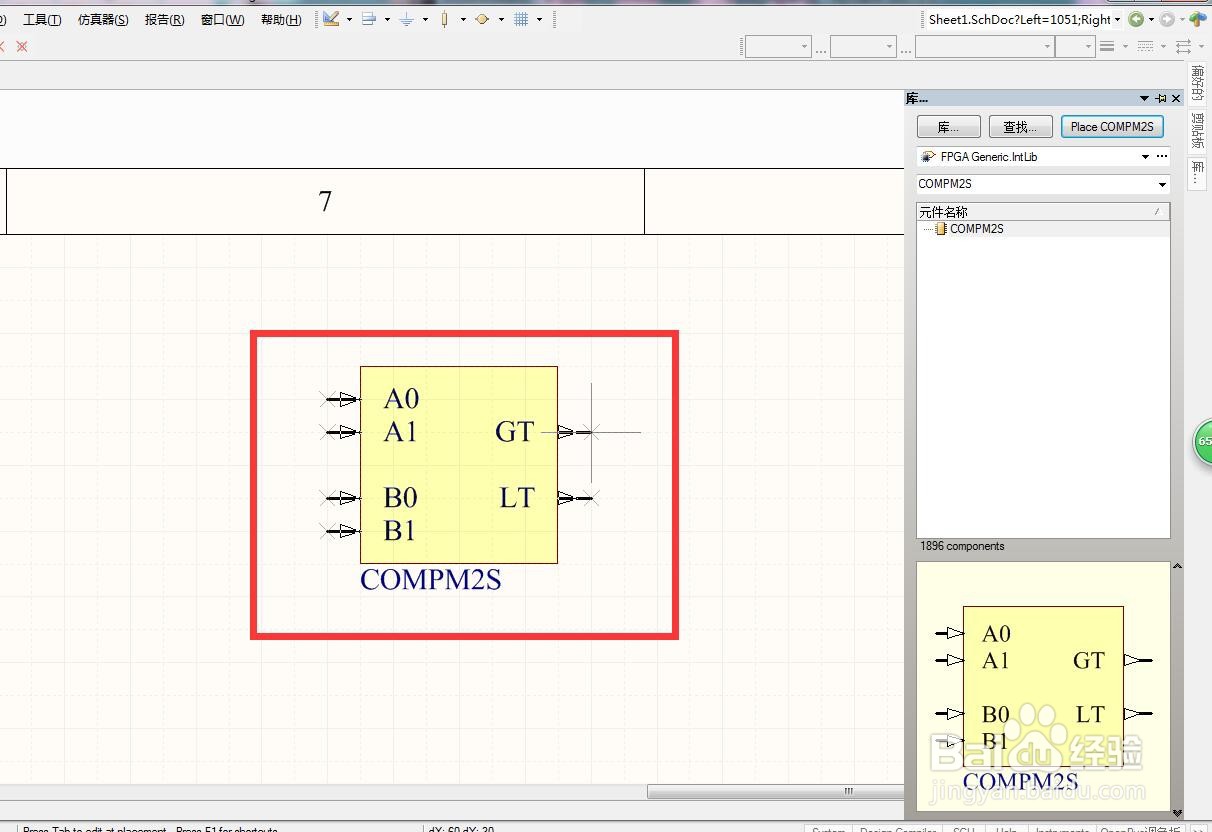Select COMPM2S in the component list

coord(976,229)
